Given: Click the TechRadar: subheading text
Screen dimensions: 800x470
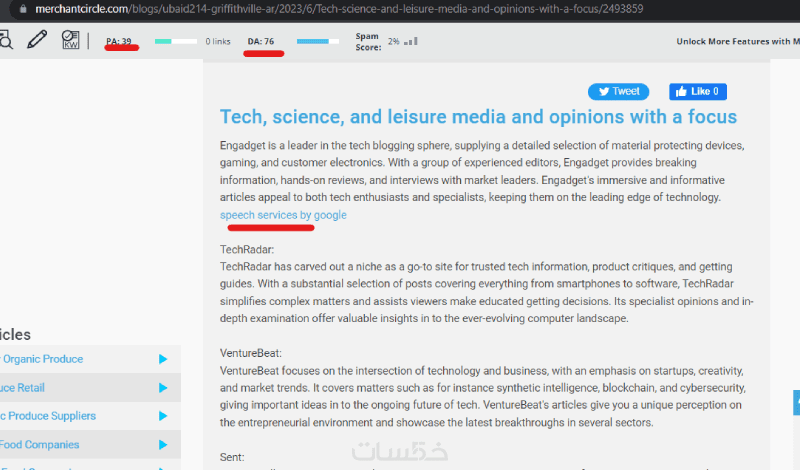Looking at the screenshot, I should coord(247,250).
